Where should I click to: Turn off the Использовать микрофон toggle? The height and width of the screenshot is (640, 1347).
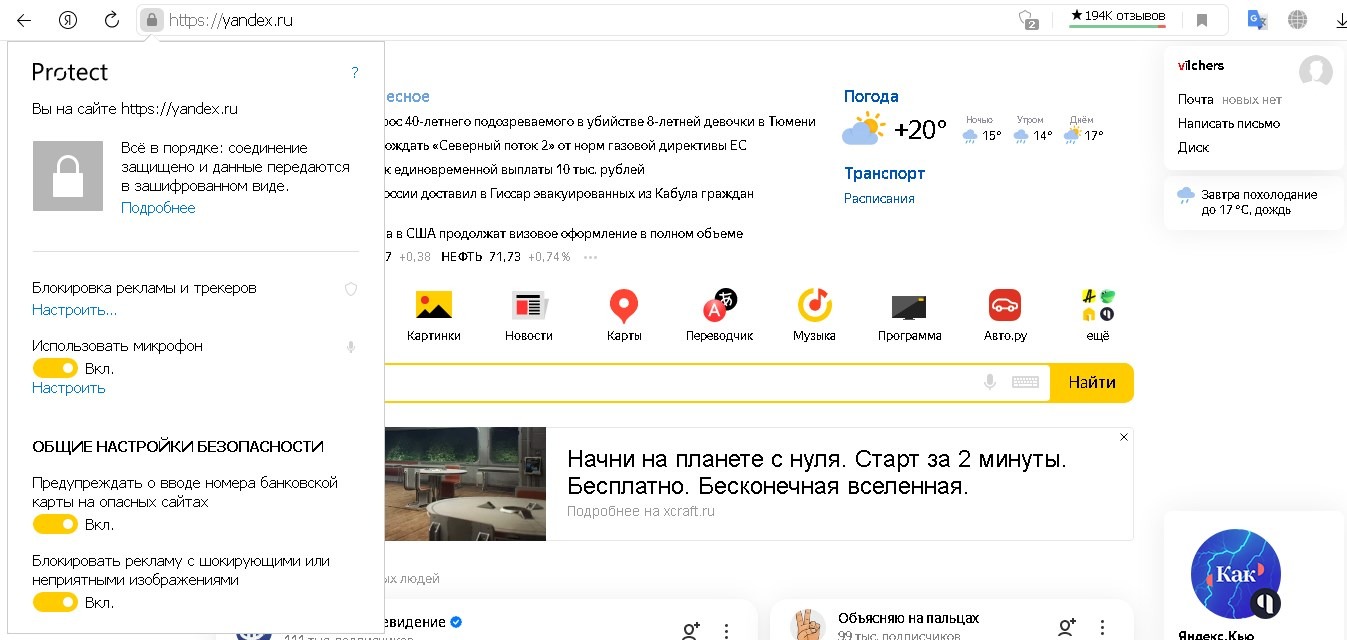tap(55, 368)
